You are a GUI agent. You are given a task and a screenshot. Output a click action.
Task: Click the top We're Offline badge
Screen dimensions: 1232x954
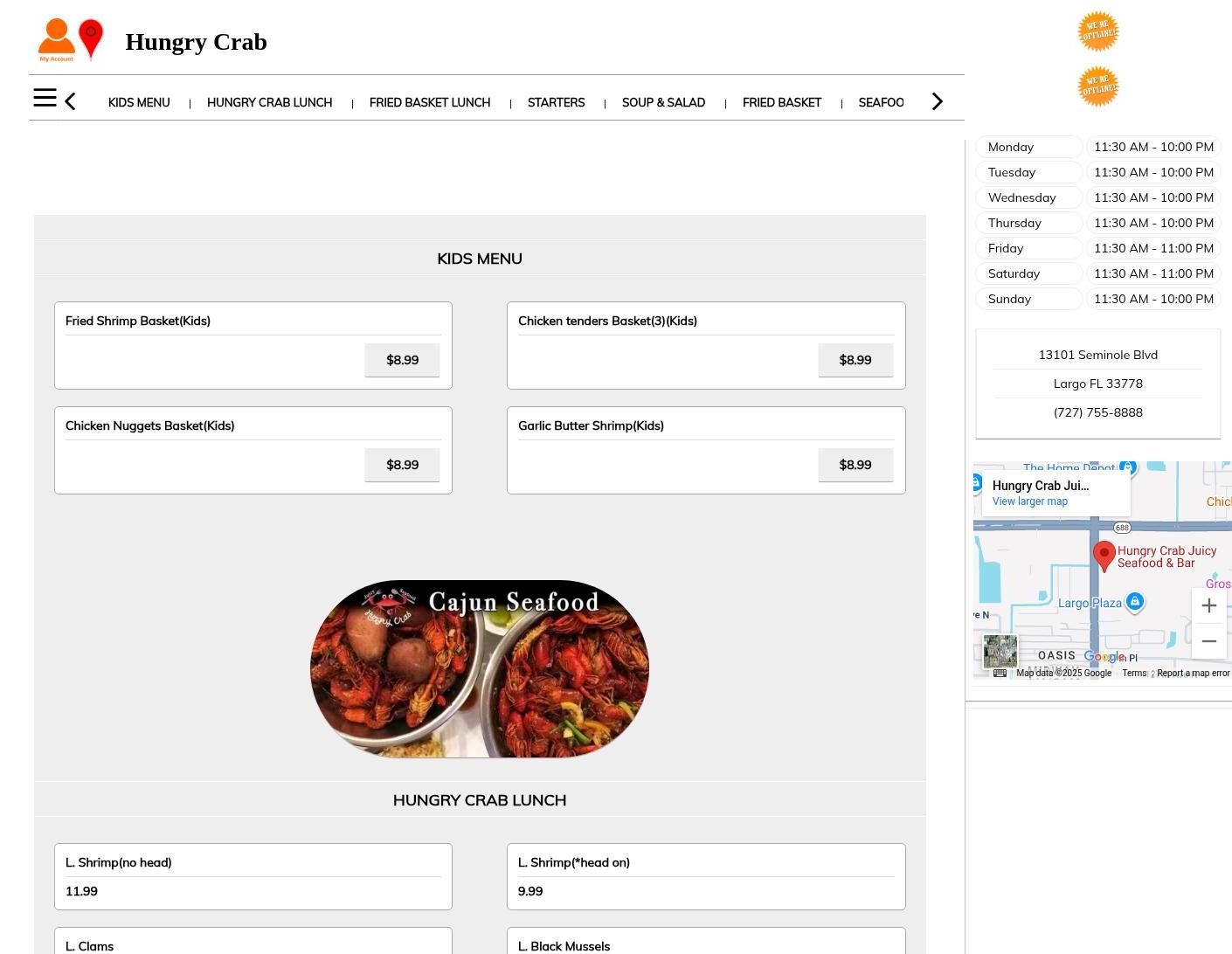pyautogui.click(x=1097, y=31)
